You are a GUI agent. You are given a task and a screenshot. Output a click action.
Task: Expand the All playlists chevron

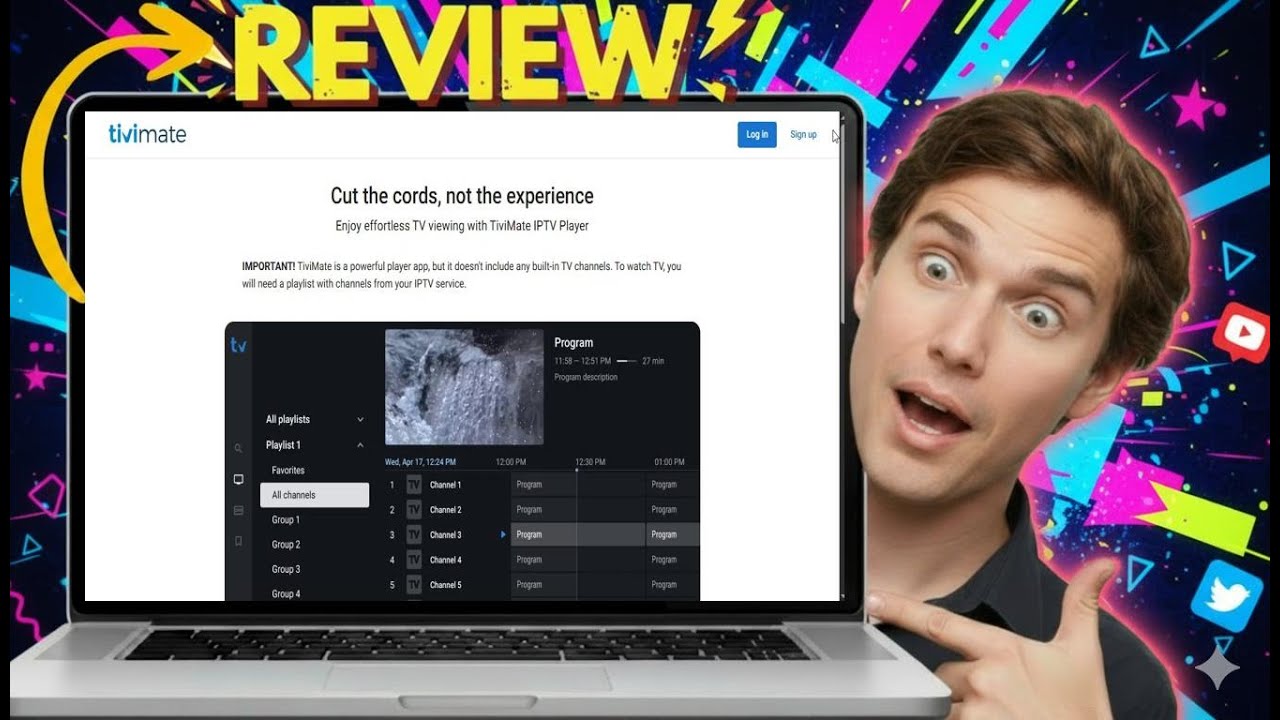360,420
